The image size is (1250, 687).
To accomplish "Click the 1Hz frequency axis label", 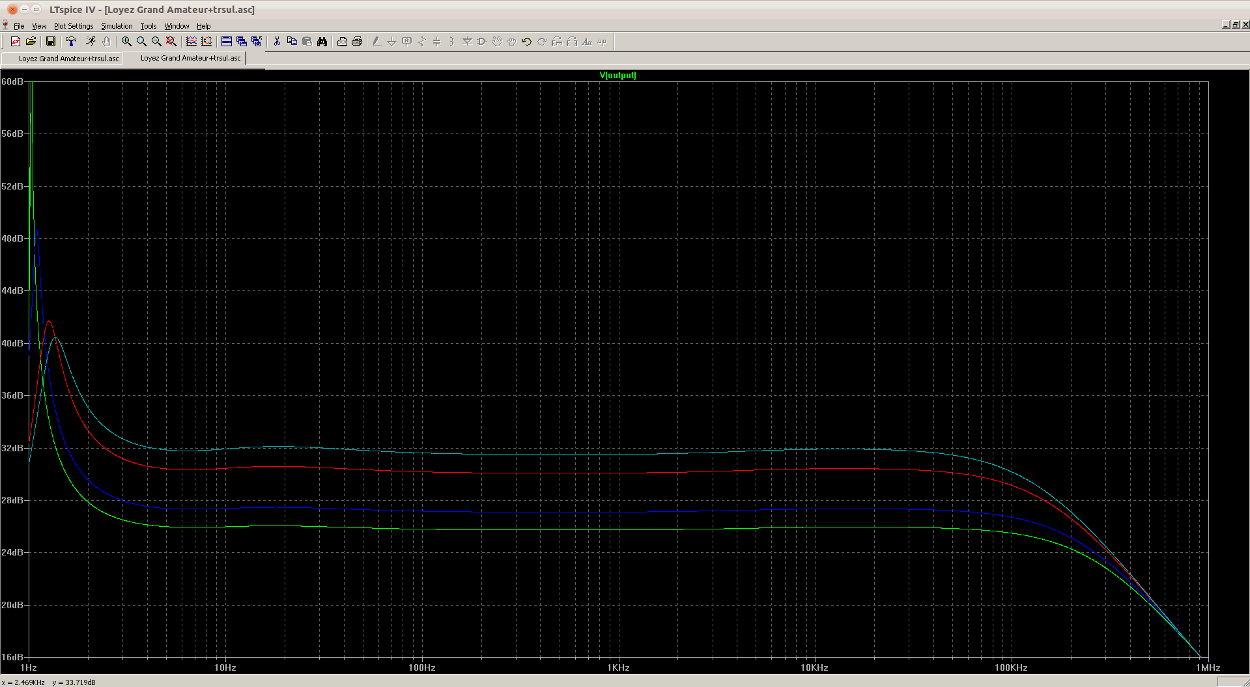I will (29, 667).
